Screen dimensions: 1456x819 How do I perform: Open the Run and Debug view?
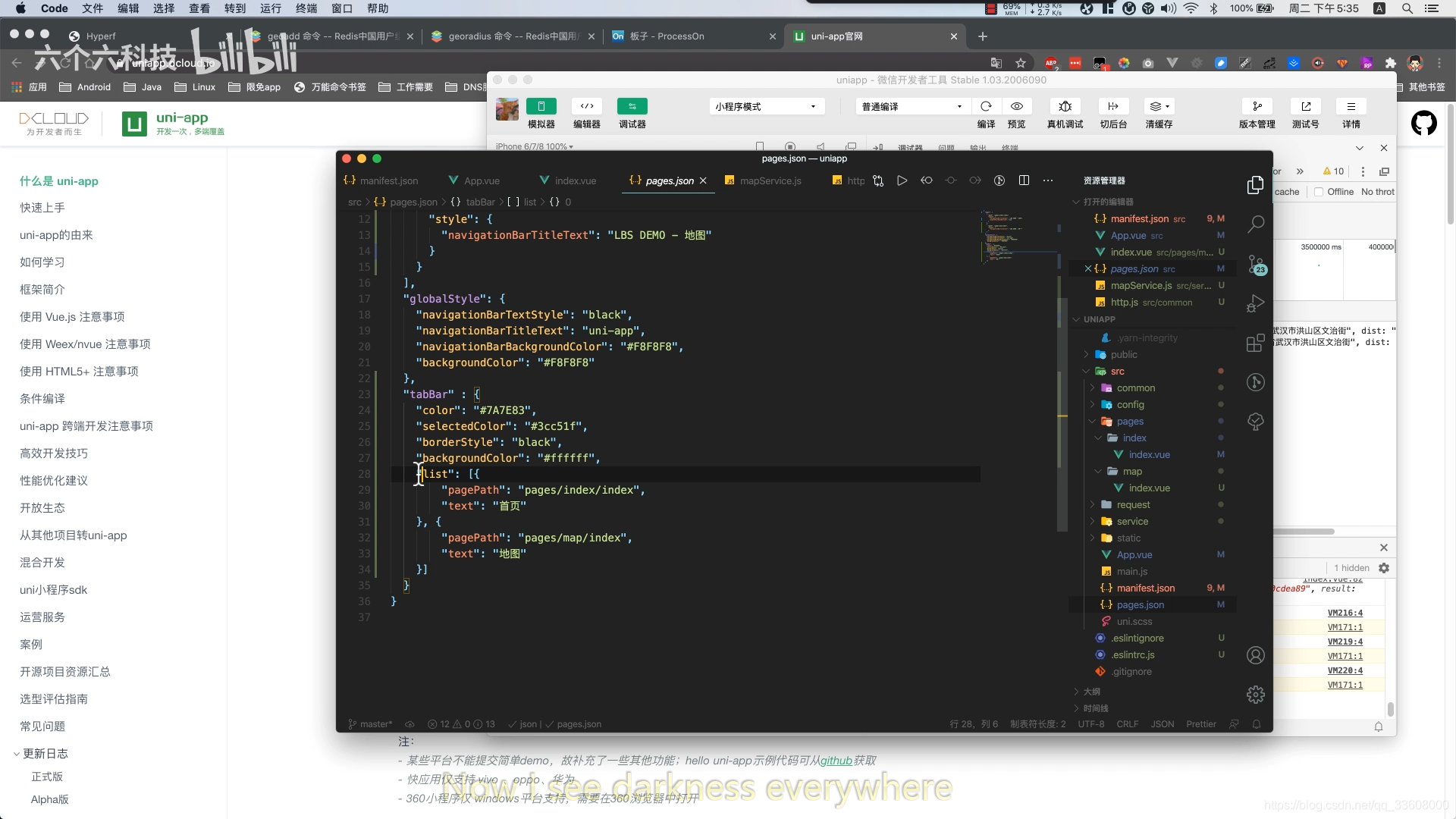pyautogui.click(x=1256, y=303)
